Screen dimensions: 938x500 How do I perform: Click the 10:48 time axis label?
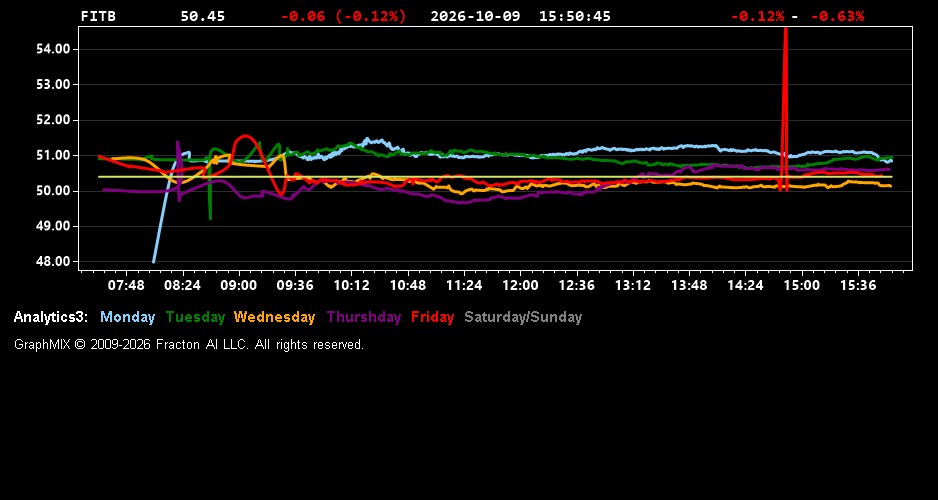(x=408, y=286)
